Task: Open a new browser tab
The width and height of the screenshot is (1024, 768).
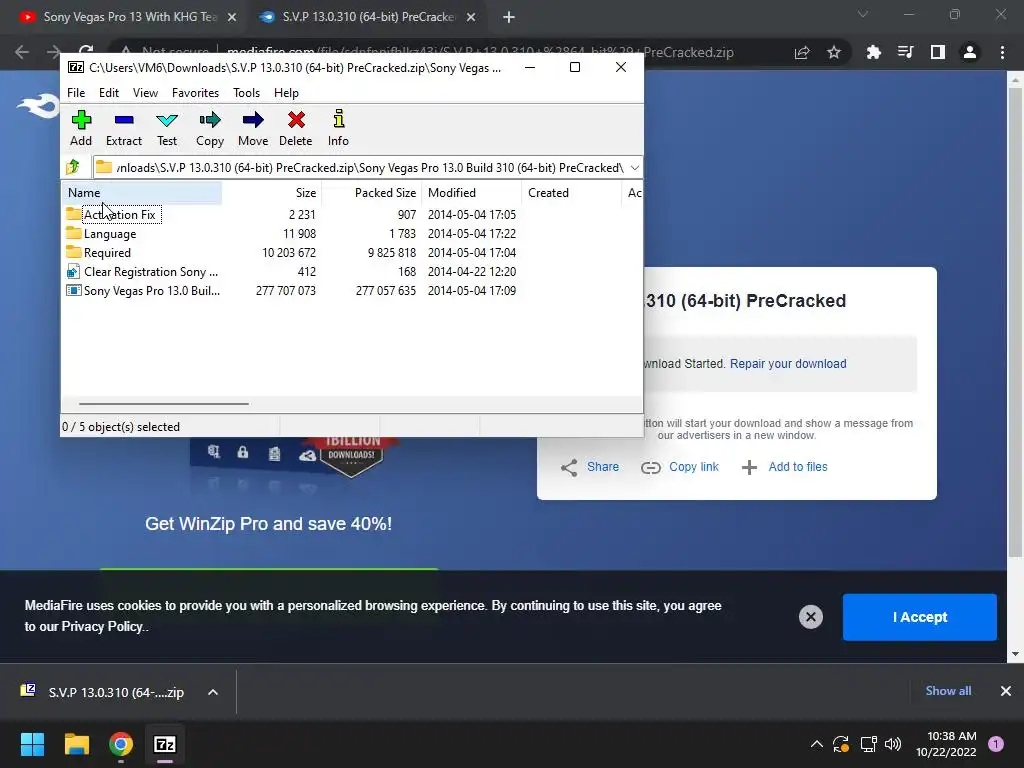Action: point(509,18)
